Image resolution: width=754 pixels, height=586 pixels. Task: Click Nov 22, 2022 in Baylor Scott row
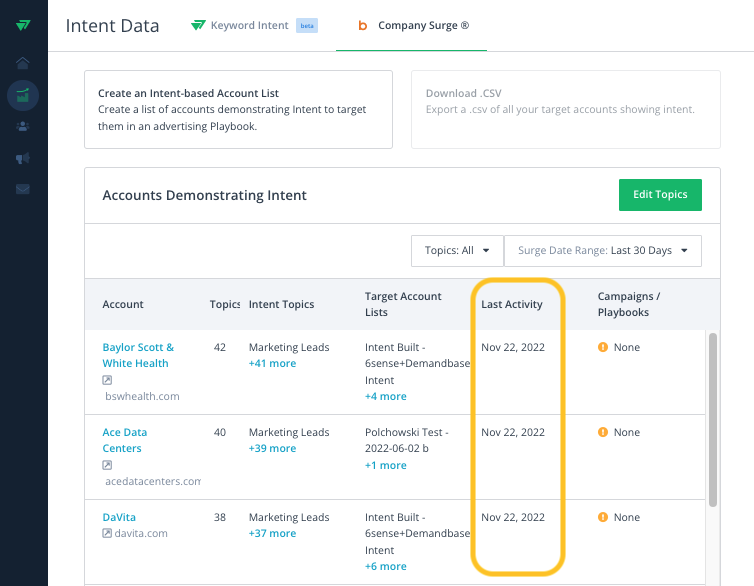513,348
